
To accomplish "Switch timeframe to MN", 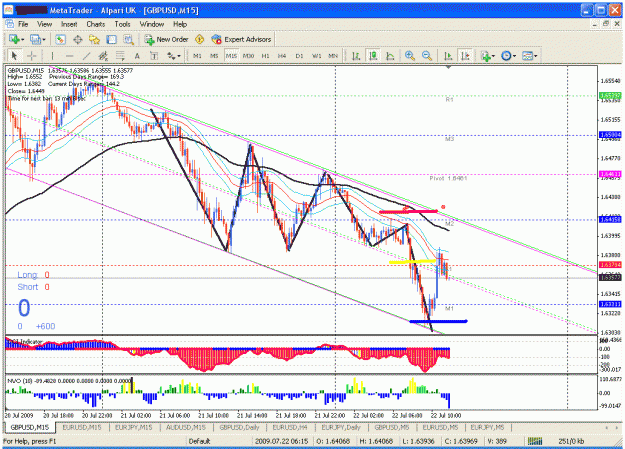I will pos(333,56).
